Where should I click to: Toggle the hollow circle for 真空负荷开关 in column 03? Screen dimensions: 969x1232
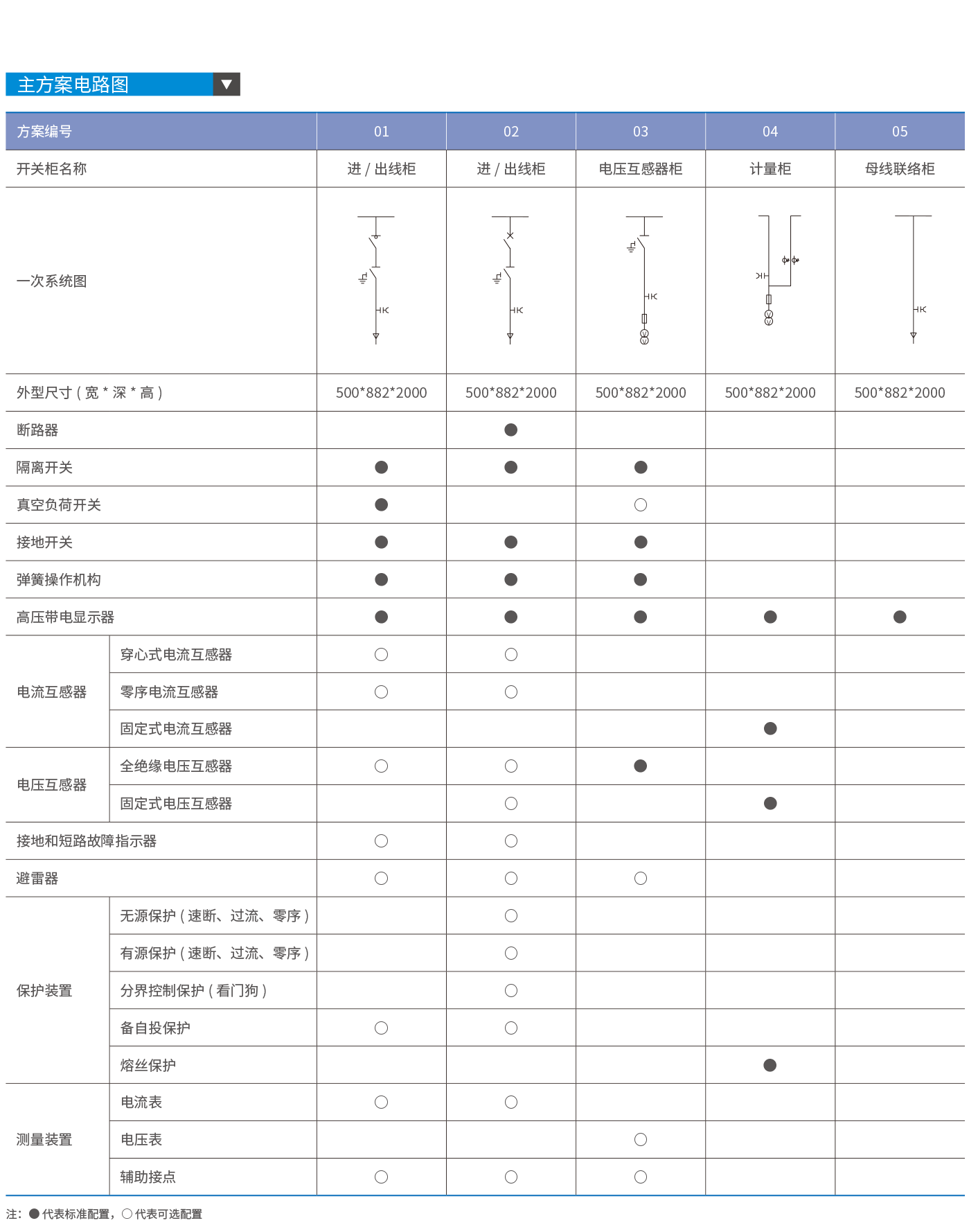[x=641, y=505]
